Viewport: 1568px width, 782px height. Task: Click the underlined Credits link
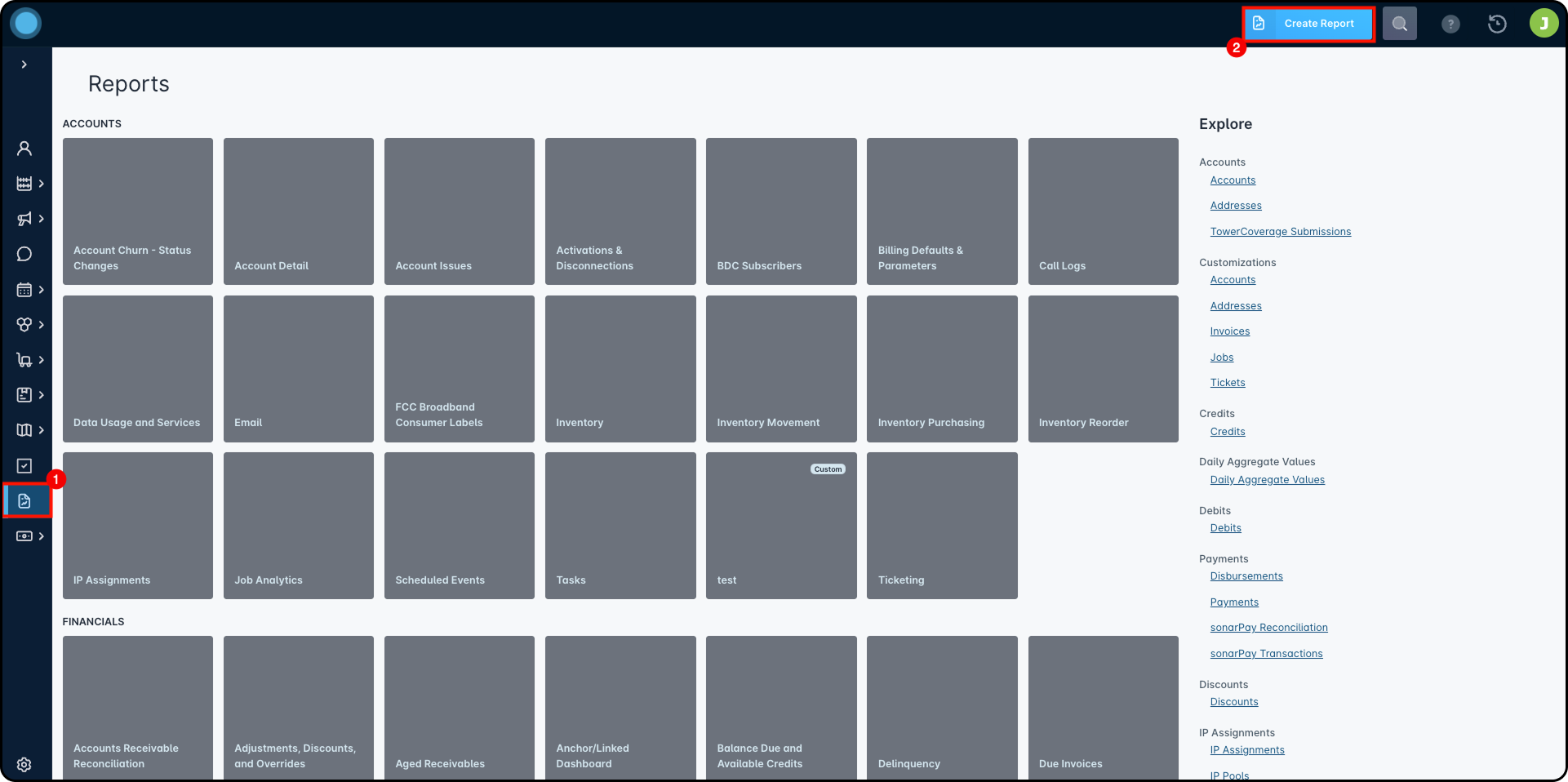(1228, 432)
